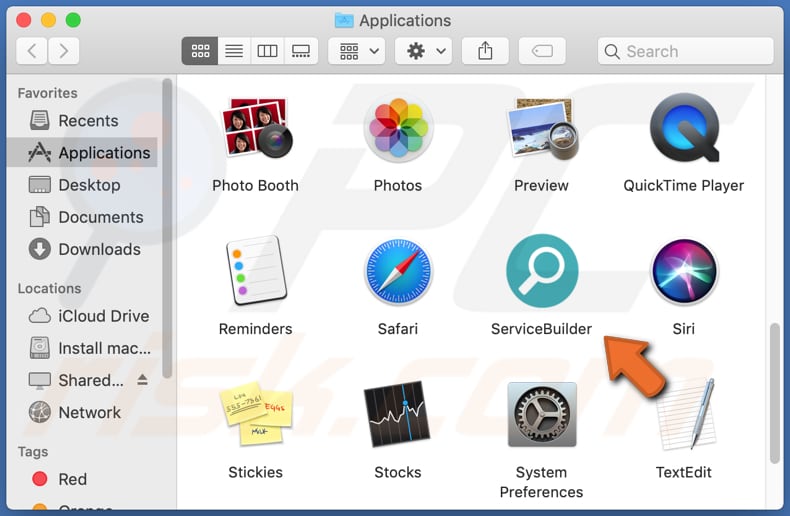Click the main file area scrollbar
Viewport: 790px width, 516px height.
pos(775,394)
